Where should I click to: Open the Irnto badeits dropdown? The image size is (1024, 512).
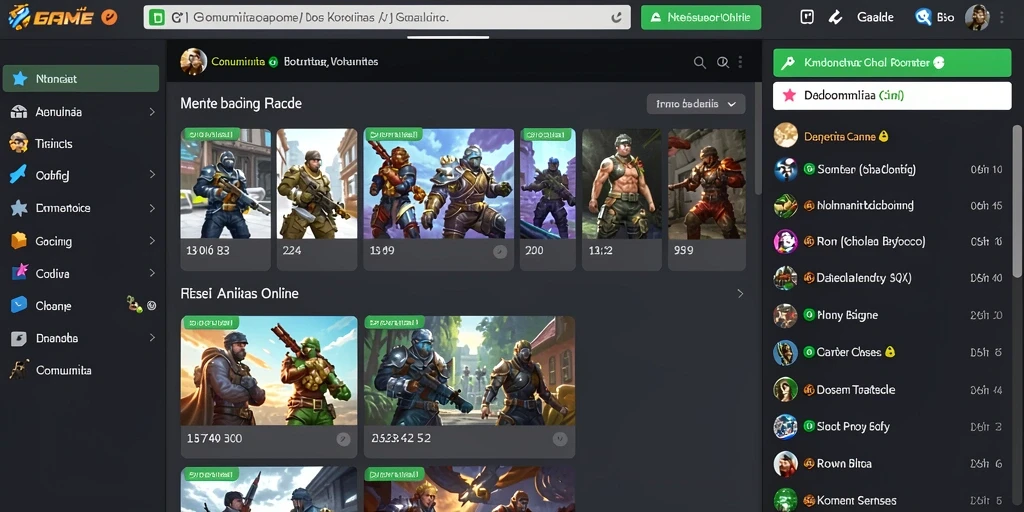(696, 104)
